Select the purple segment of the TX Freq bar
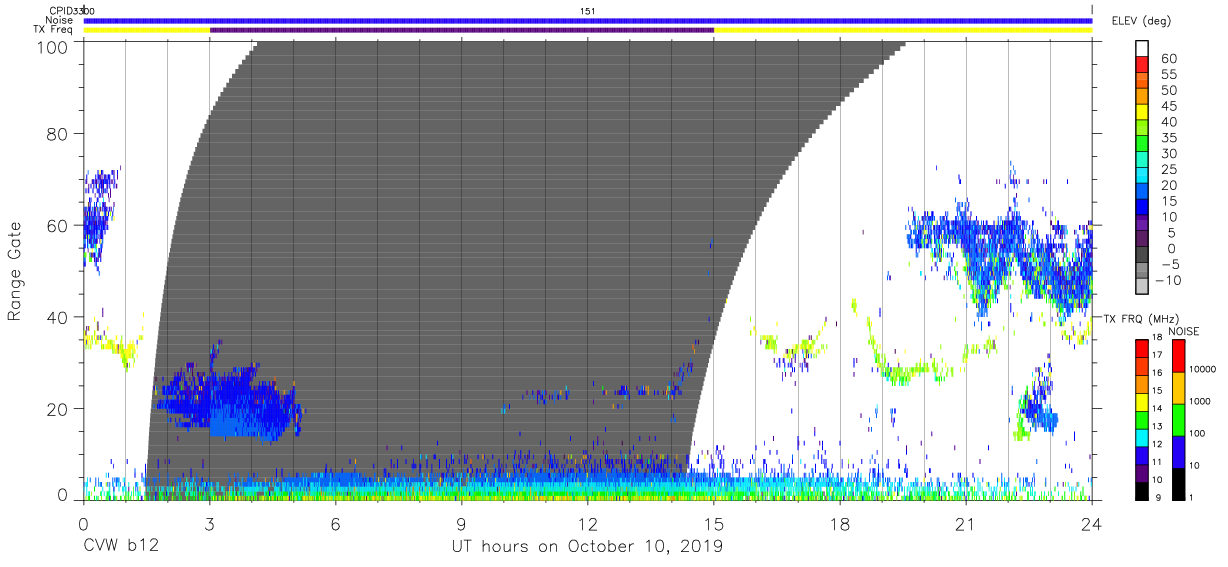The height and width of the screenshot is (567, 1228). tap(462, 30)
